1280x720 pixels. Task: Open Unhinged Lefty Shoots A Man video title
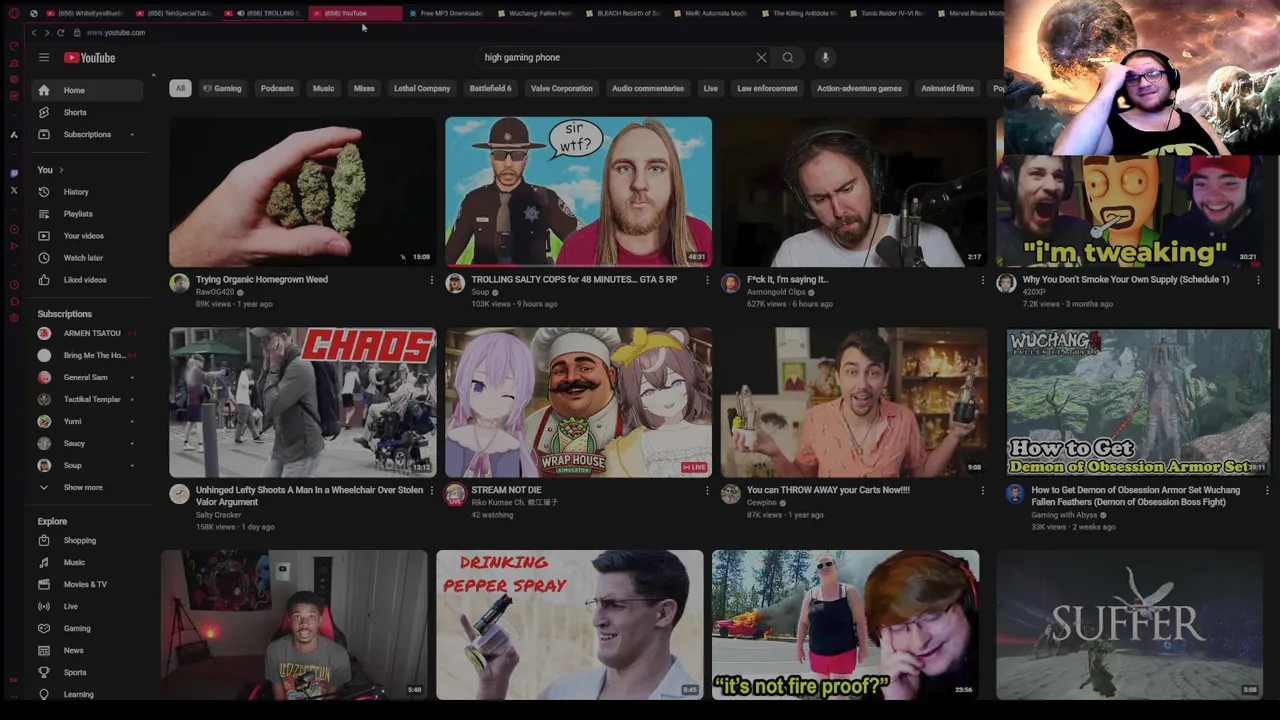[309, 496]
